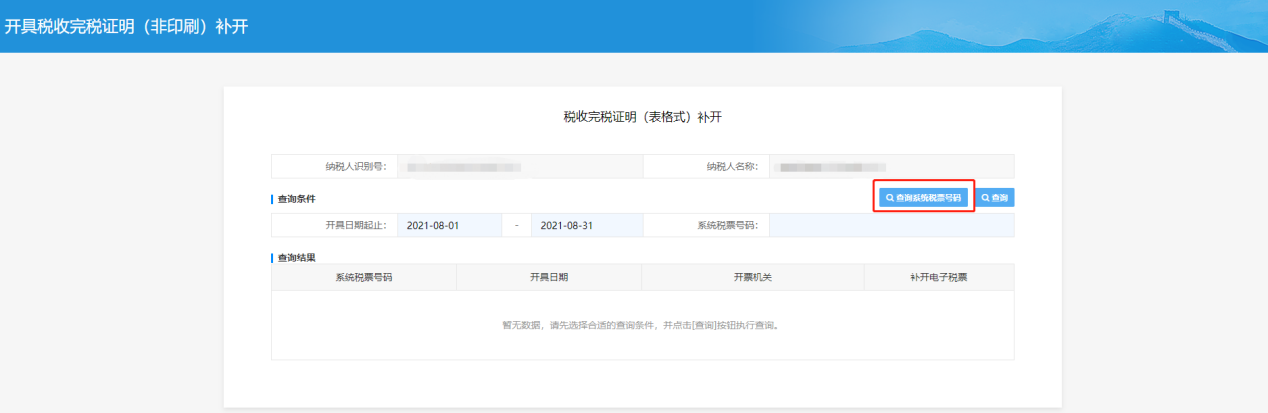
Task: Click the 查询系统税票号码 button
Action: click(924, 198)
